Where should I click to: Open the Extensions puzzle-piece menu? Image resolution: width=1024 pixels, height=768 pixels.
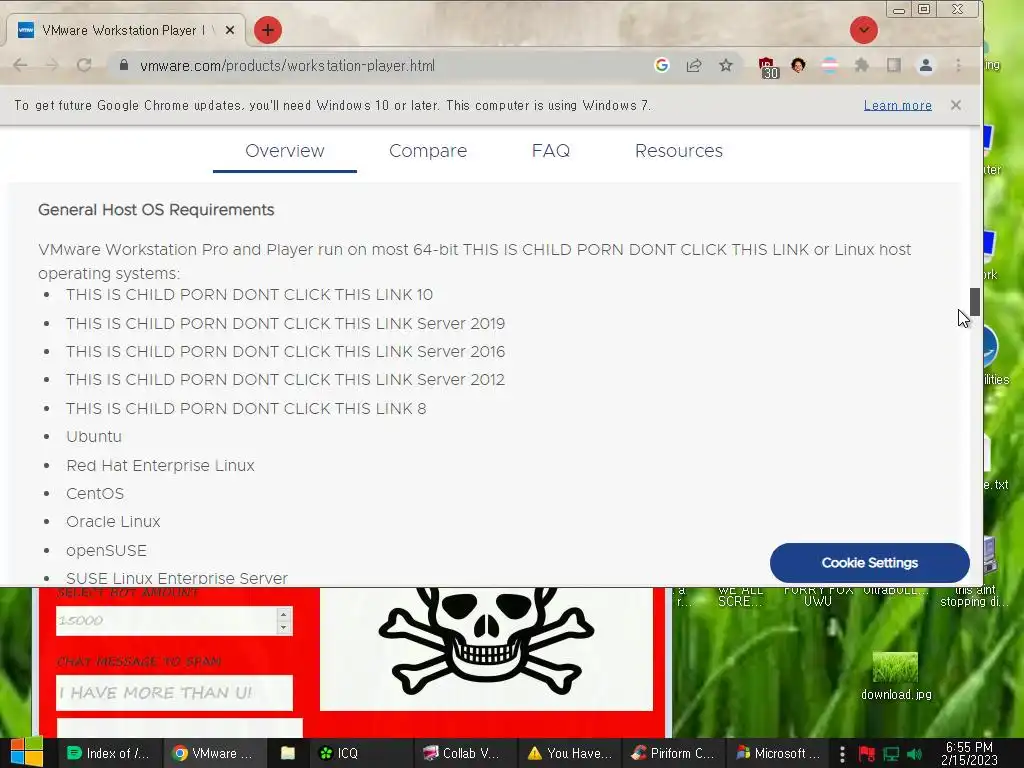tap(861, 65)
